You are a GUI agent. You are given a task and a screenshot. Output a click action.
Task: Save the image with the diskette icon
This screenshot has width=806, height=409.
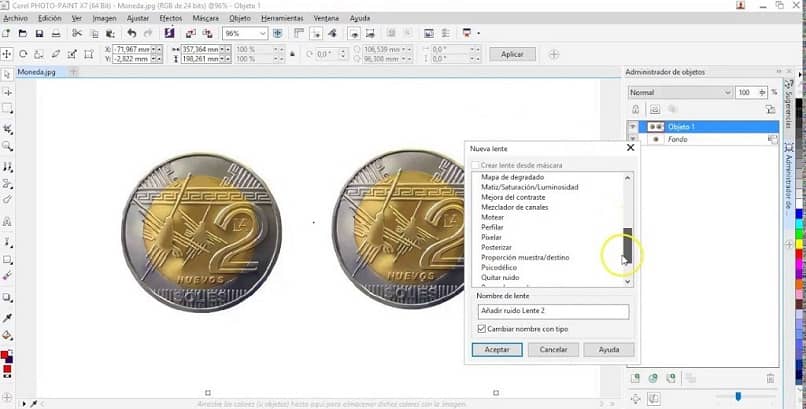click(39, 33)
